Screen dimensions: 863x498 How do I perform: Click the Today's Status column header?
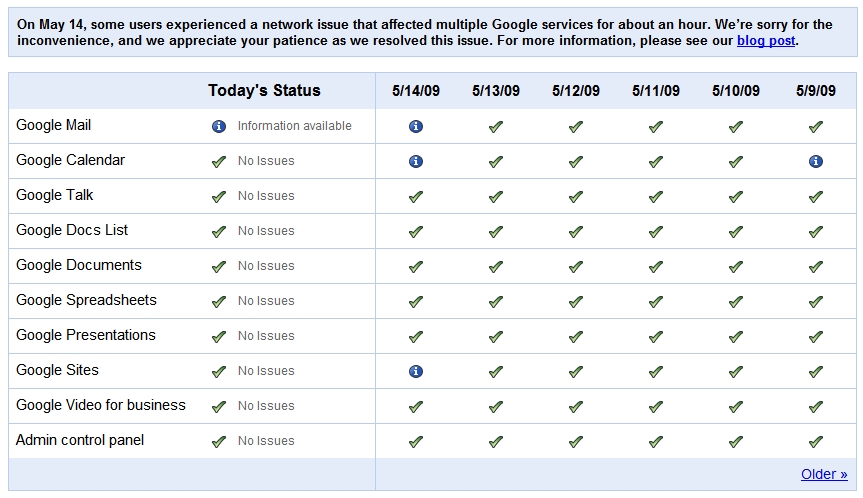264,91
